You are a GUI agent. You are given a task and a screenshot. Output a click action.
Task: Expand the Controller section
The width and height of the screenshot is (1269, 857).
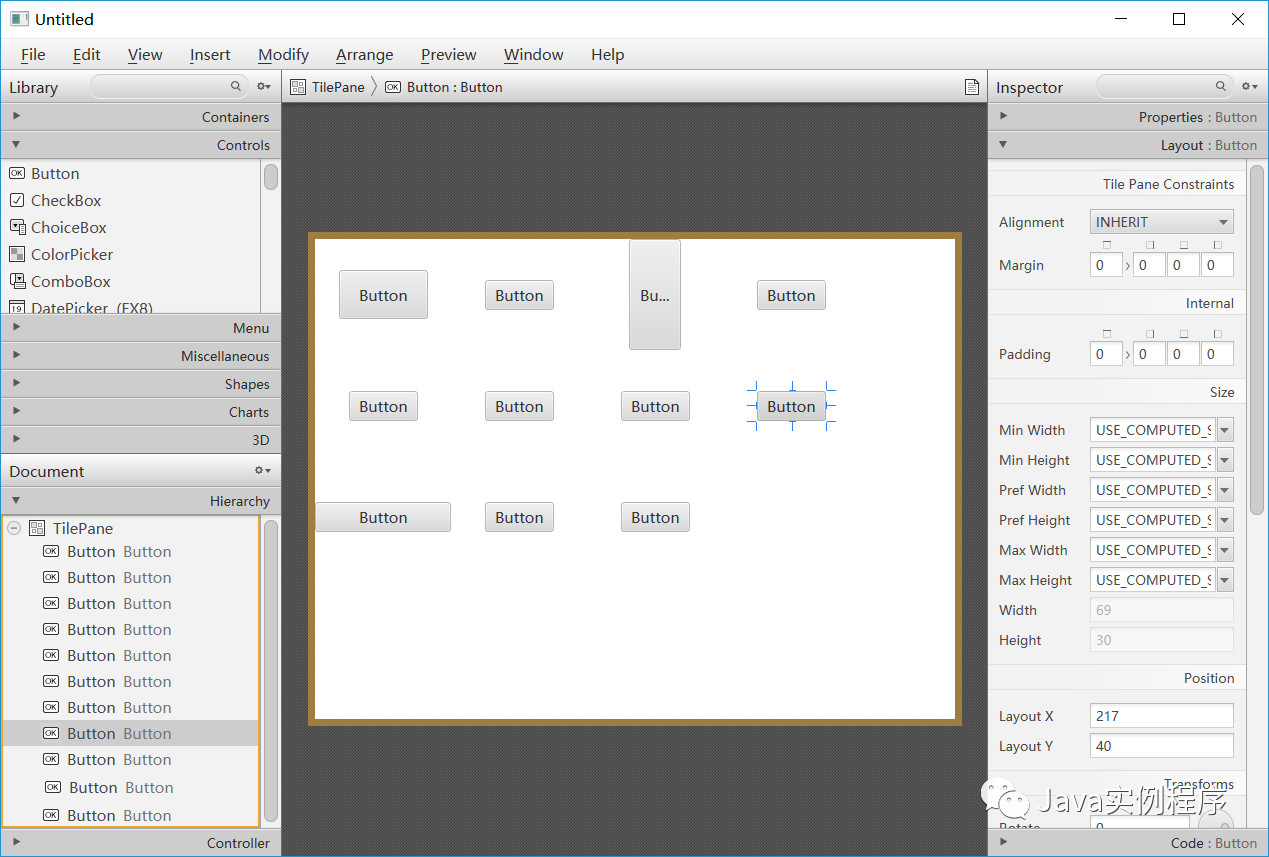pyautogui.click(x=140, y=843)
